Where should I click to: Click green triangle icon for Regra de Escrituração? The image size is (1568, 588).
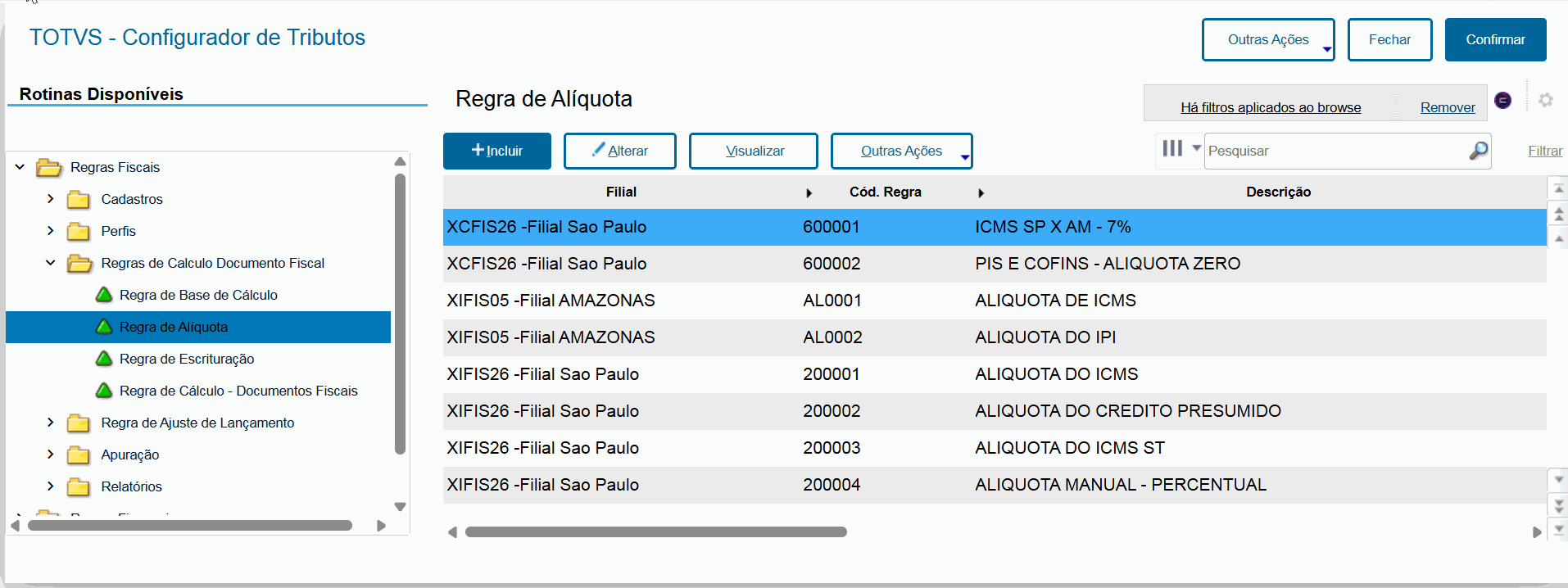pos(104,359)
